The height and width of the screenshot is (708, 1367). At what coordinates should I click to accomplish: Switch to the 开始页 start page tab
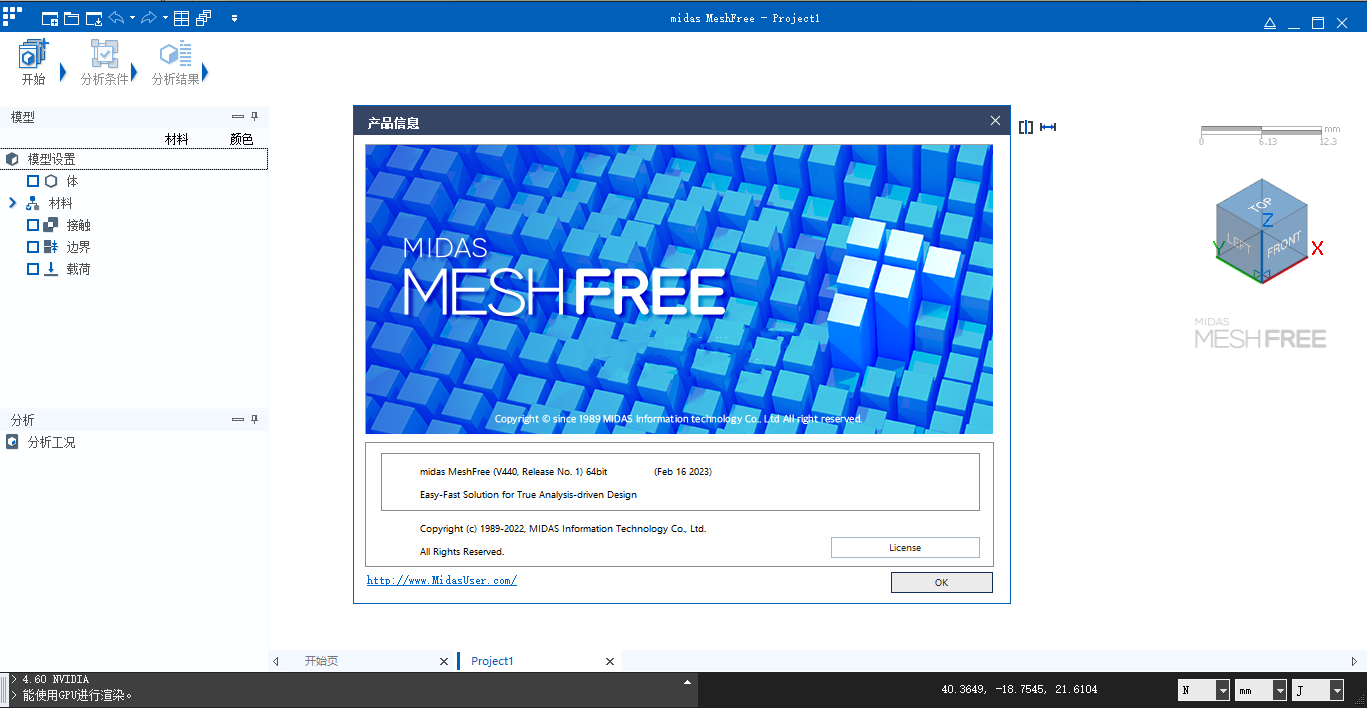coord(322,661)
